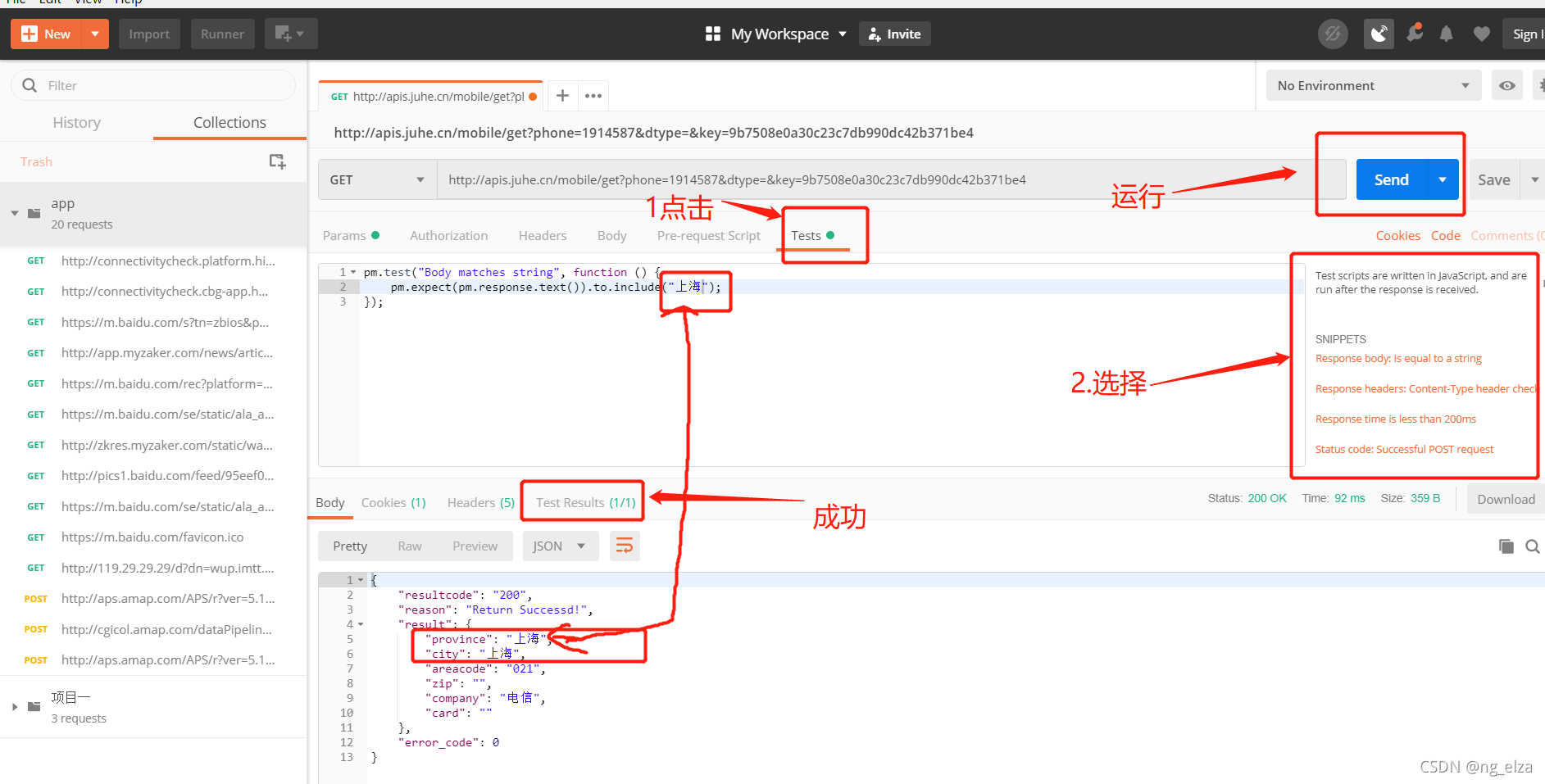Open the GET method dropdown
Image resolution: width=1545 pixels, height=784 pixels.
(377, 179)
